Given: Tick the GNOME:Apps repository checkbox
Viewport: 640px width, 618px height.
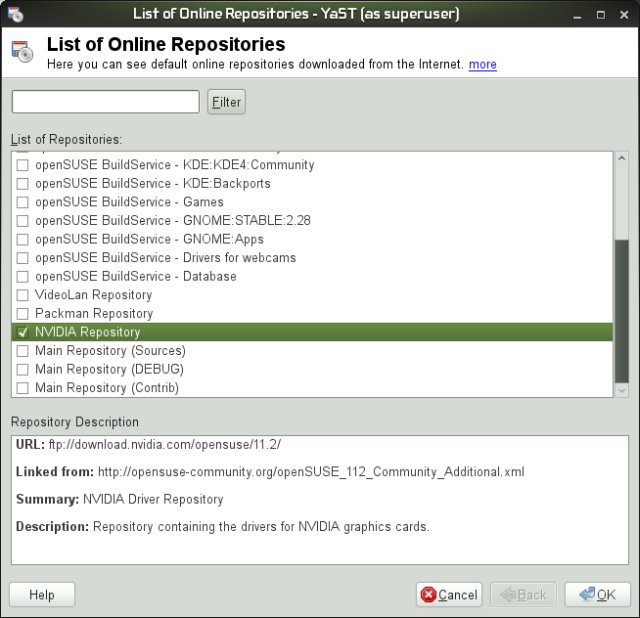Looking at the screenshot, I should coord(22,240).
